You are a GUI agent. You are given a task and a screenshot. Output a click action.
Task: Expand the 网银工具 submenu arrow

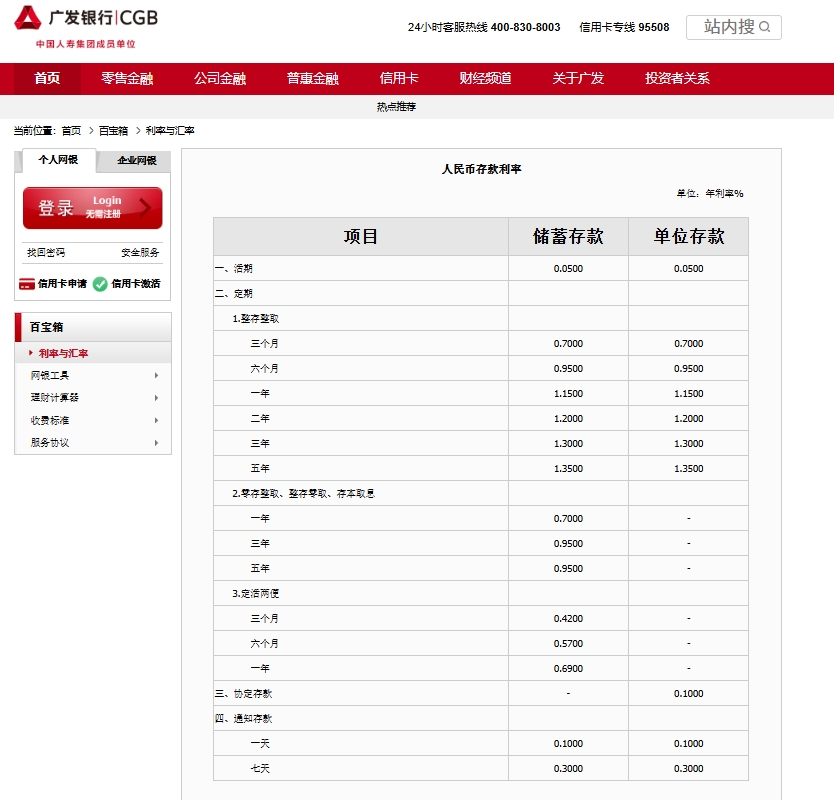156,376
